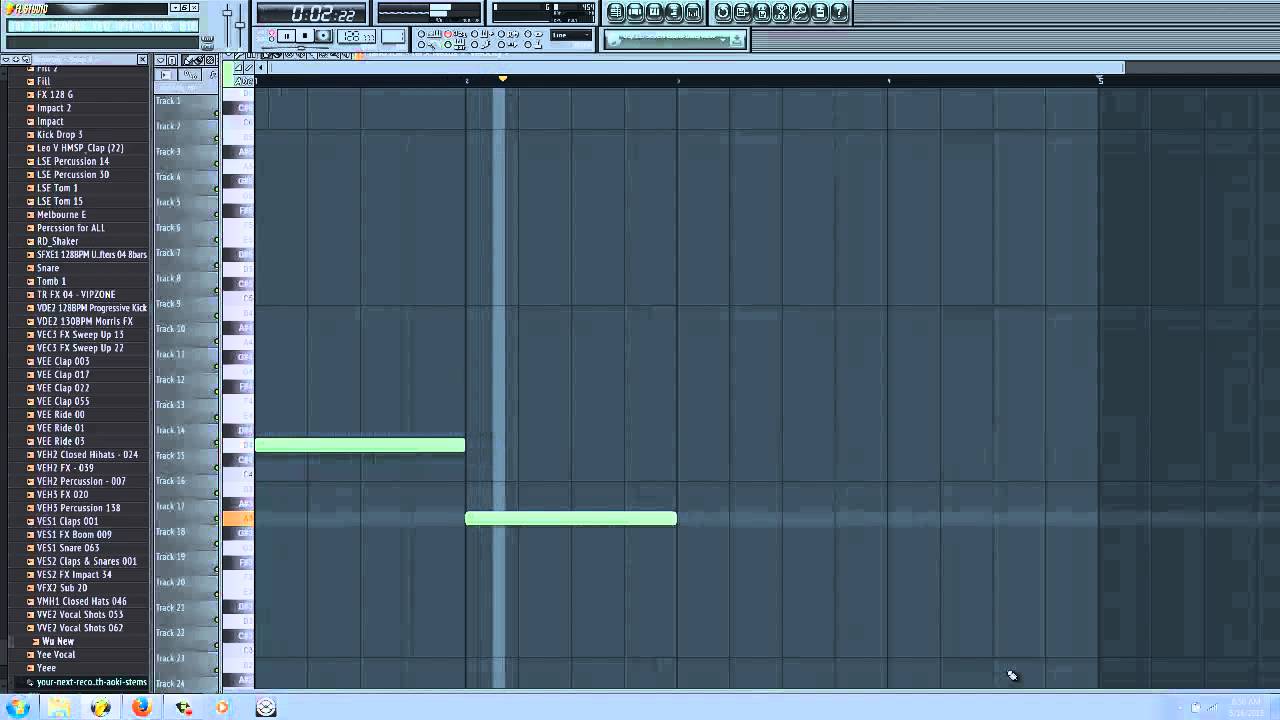
Task: Arm recording with the record button
Action: pos(324,36)
